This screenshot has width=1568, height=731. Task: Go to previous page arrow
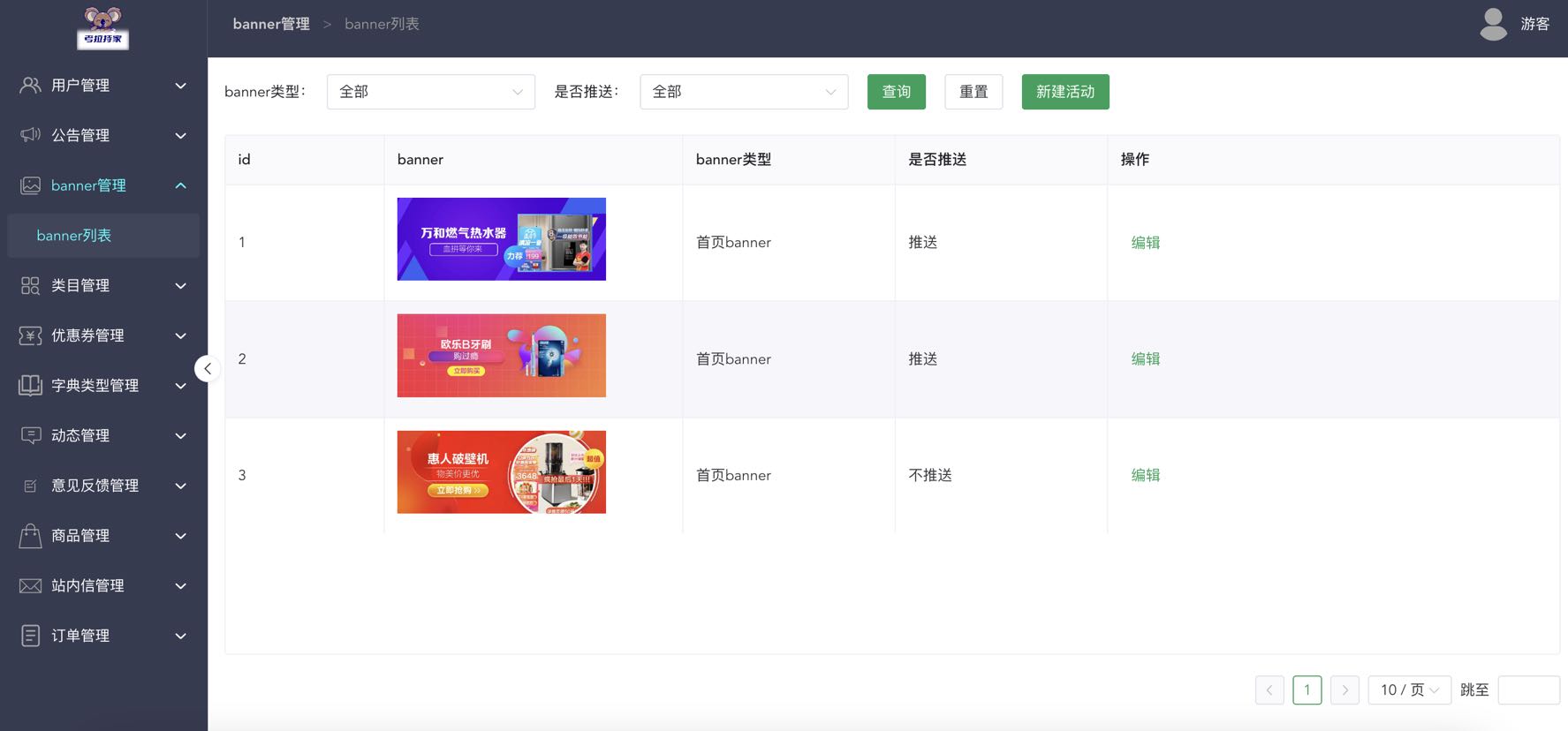1269,690
